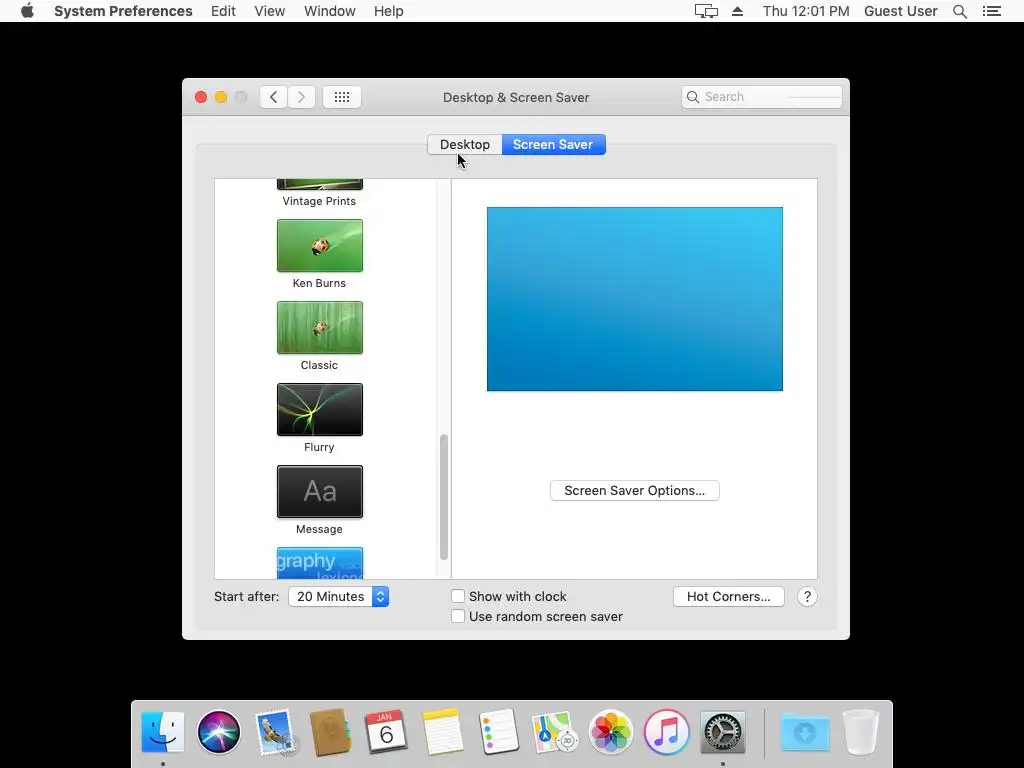Screen dimensions: 1024x768
Task: Open help with the question mark button
Action: (807, 596)
